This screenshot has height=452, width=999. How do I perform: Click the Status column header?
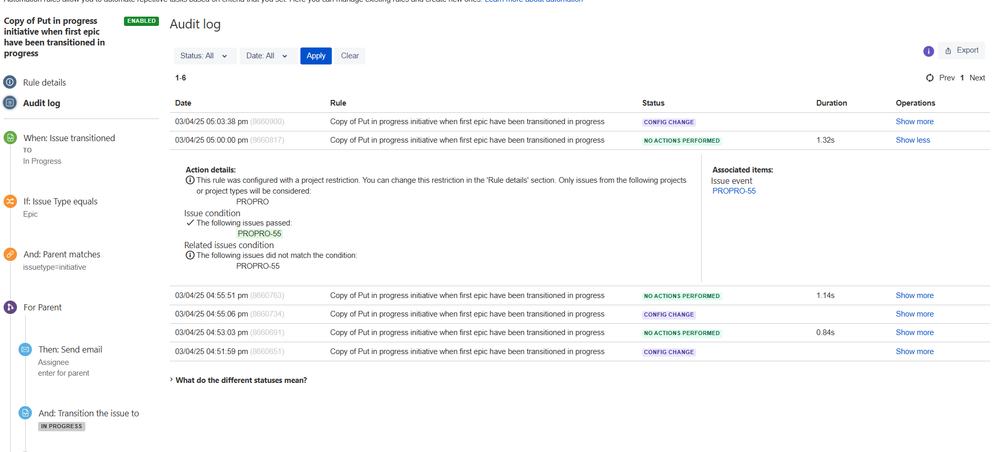[x=653, y=103]
